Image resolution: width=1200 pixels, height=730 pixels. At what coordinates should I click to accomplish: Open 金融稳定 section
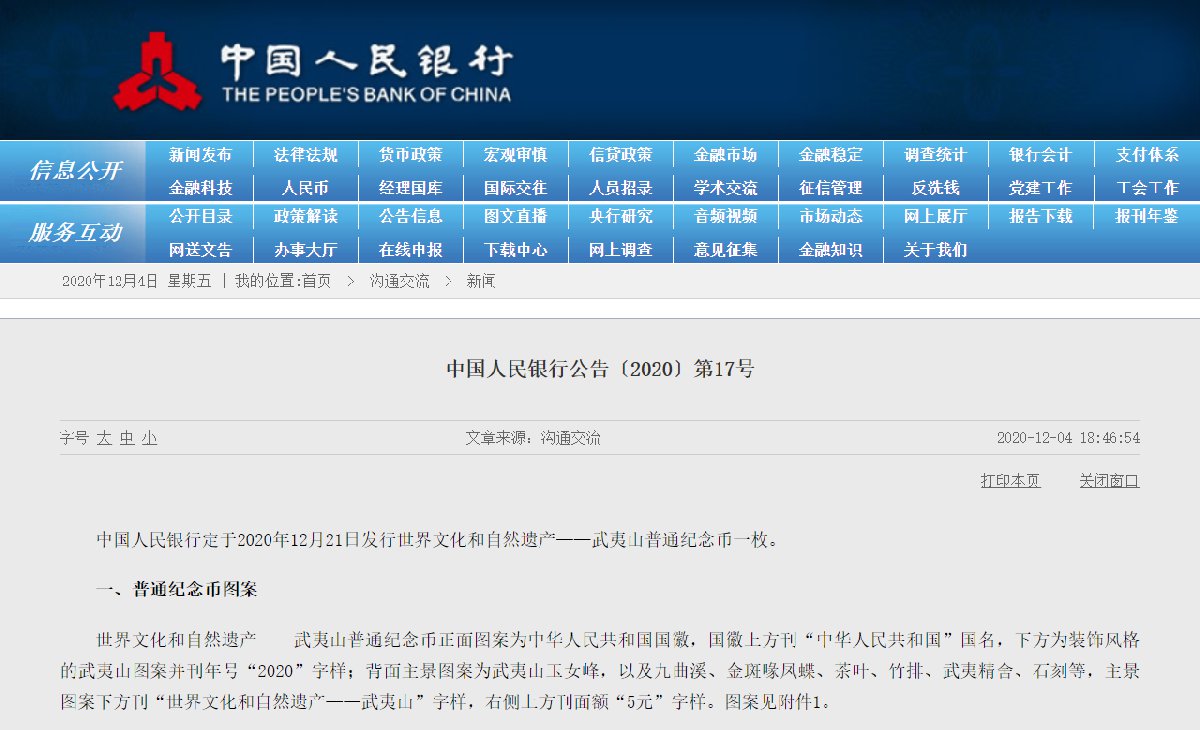[830, 155]
